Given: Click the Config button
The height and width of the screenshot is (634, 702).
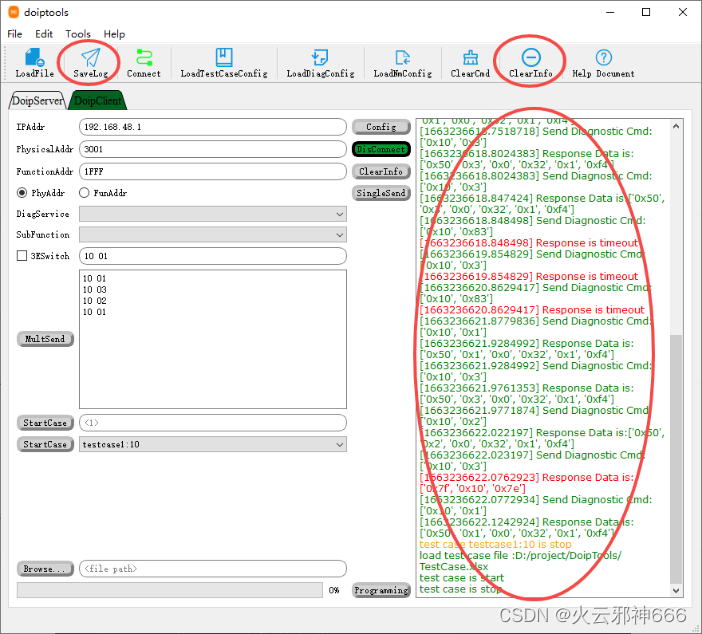Looking at the screenshot, I should point(381,127).
